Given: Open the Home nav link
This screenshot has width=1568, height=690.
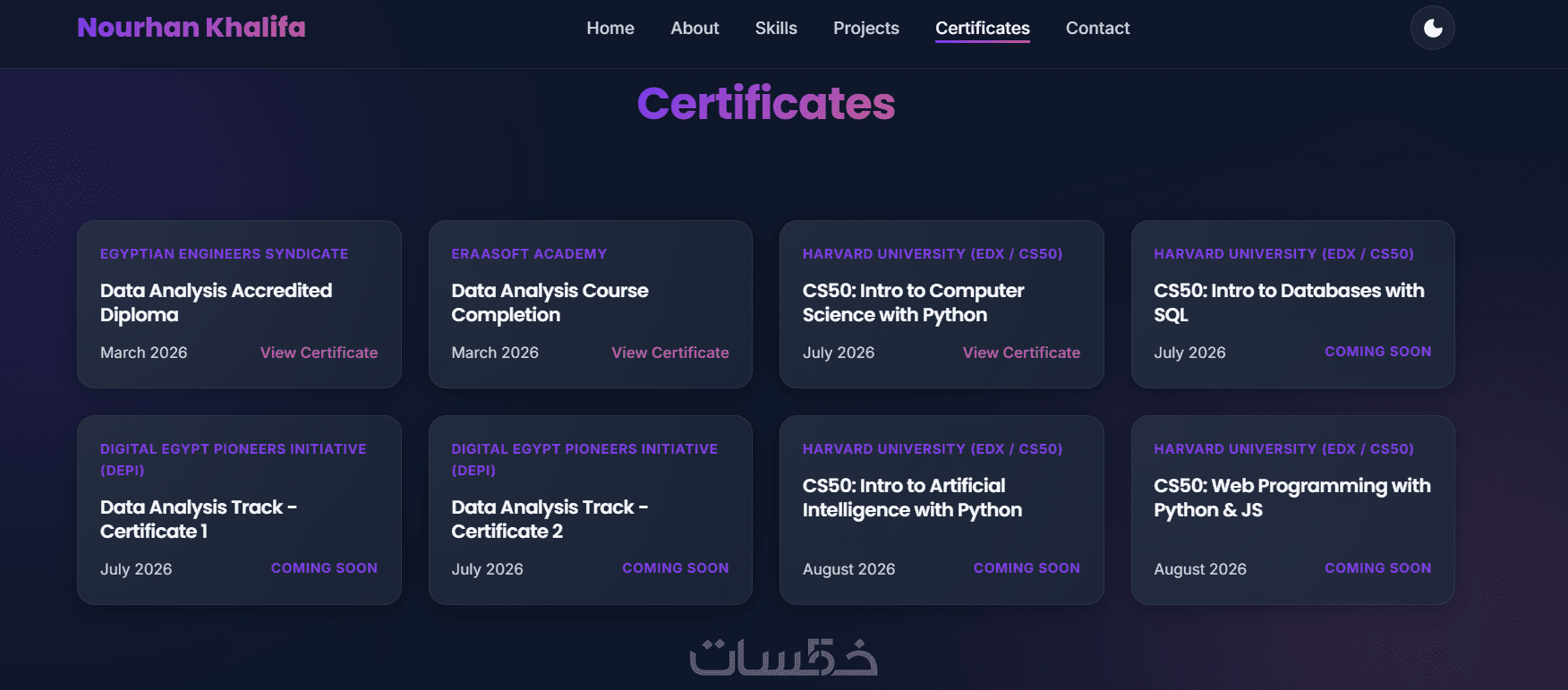Looking at the screenshot, I should click(610, 28).
